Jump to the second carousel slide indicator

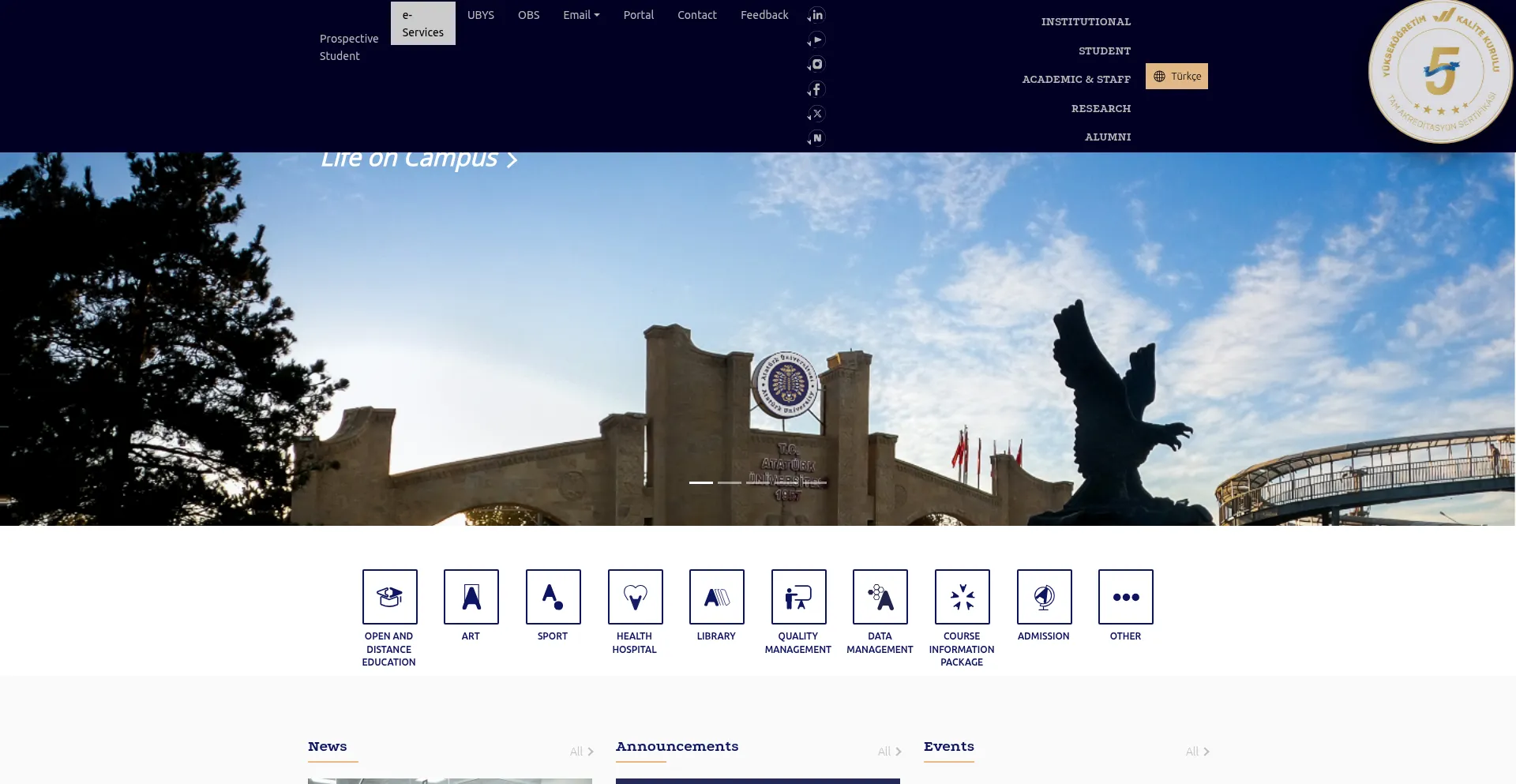pos(730,482)
